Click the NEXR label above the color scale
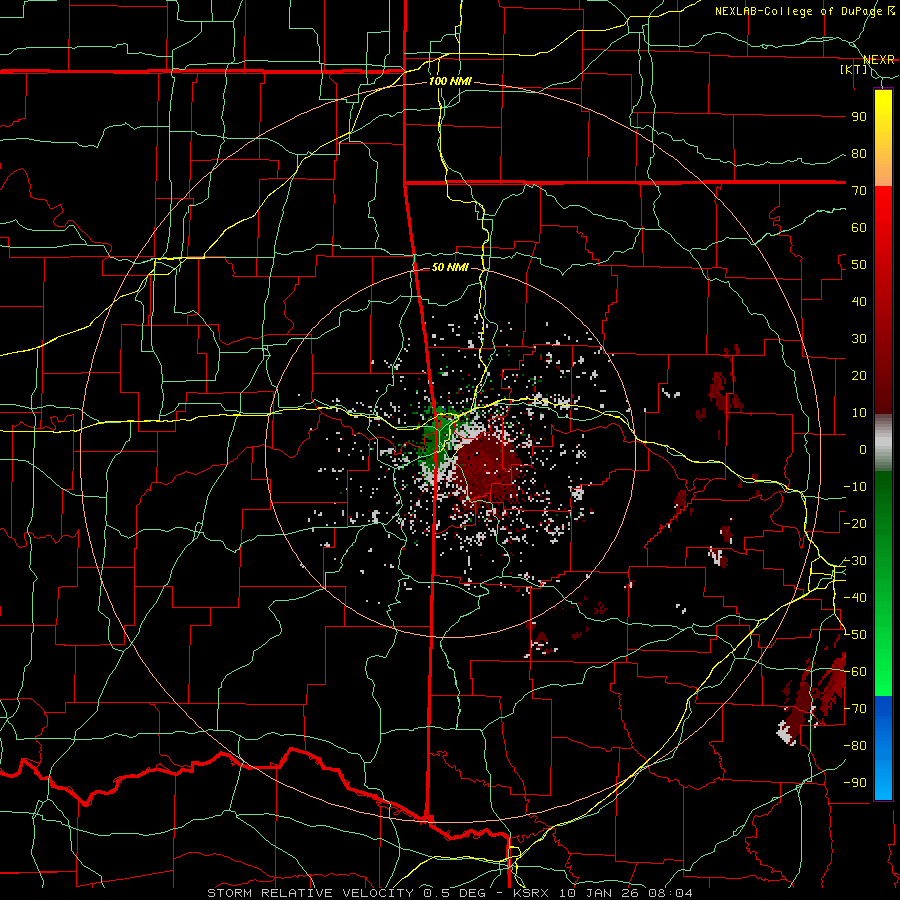 tap(879, 60)
